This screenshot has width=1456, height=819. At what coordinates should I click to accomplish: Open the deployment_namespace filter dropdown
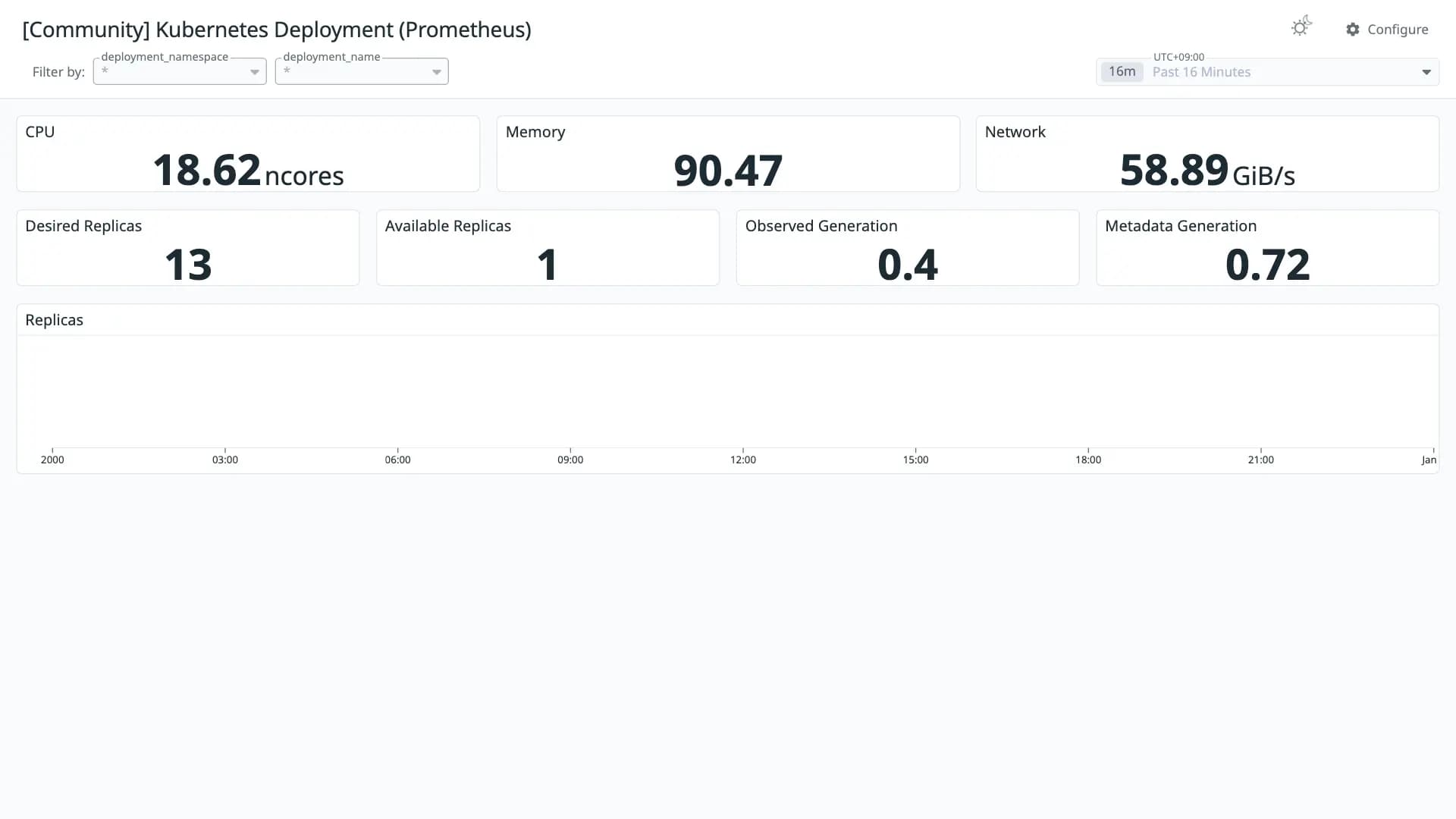[180, 71]
